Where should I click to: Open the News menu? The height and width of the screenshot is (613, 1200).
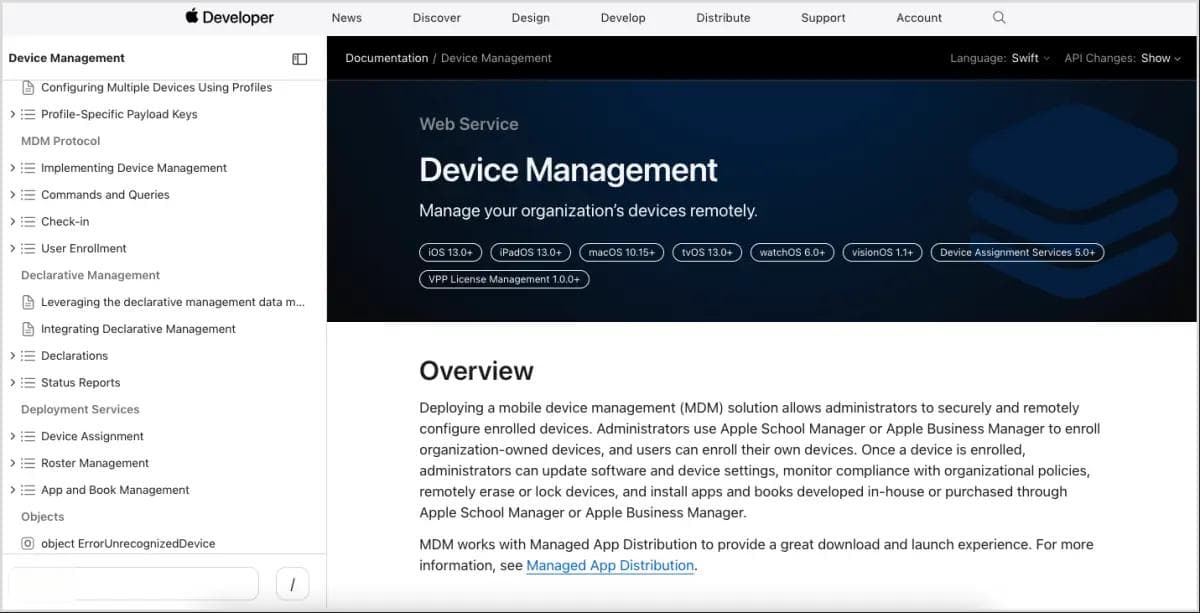(x=347, y=18)
